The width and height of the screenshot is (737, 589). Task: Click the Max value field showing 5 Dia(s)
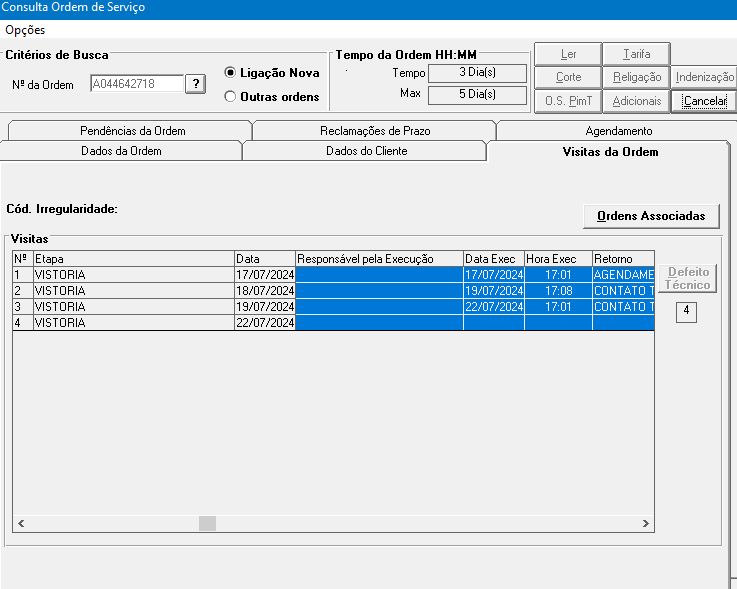point(478,94)
